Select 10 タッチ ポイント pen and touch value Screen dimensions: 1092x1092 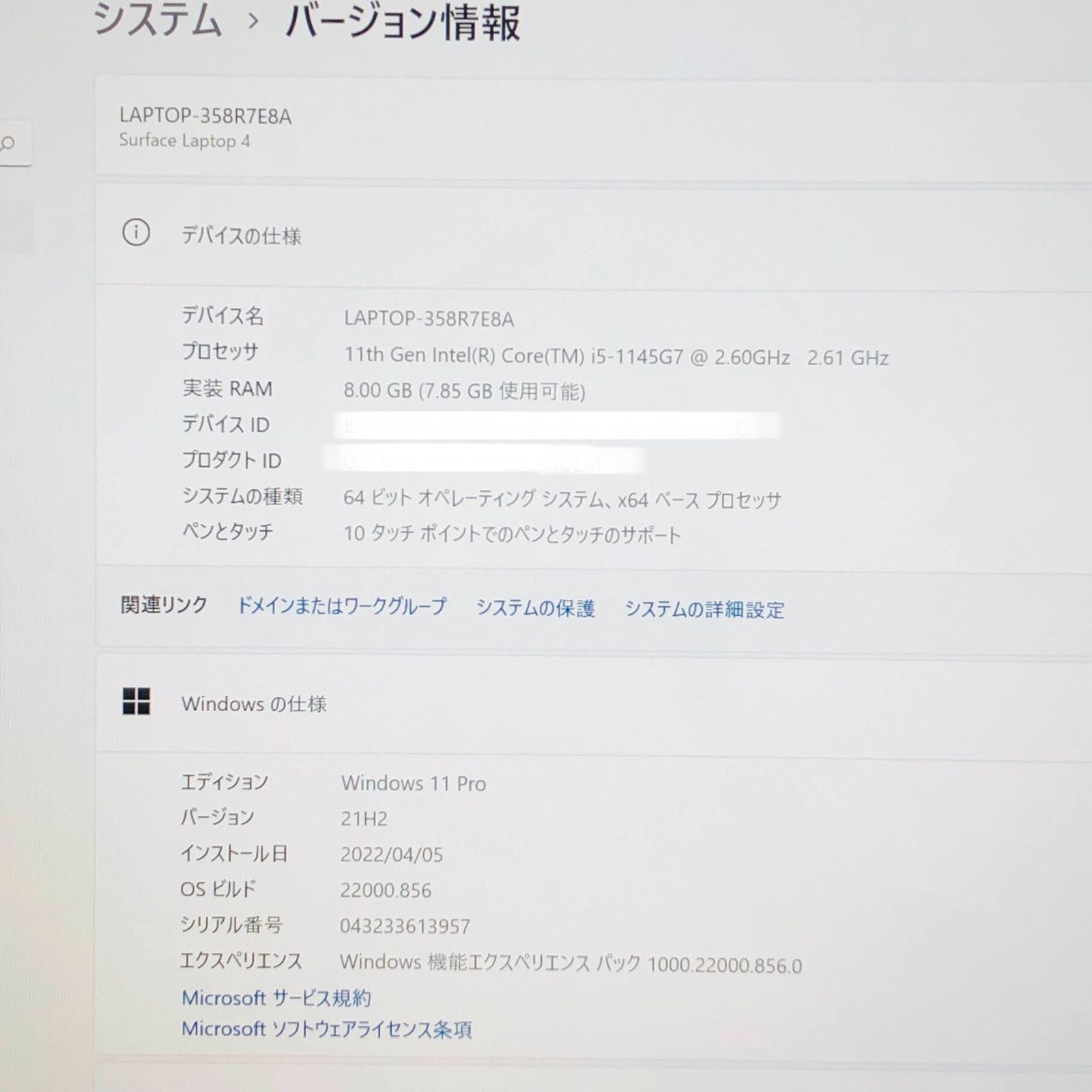pyautogui.click(x=512, y=534)
